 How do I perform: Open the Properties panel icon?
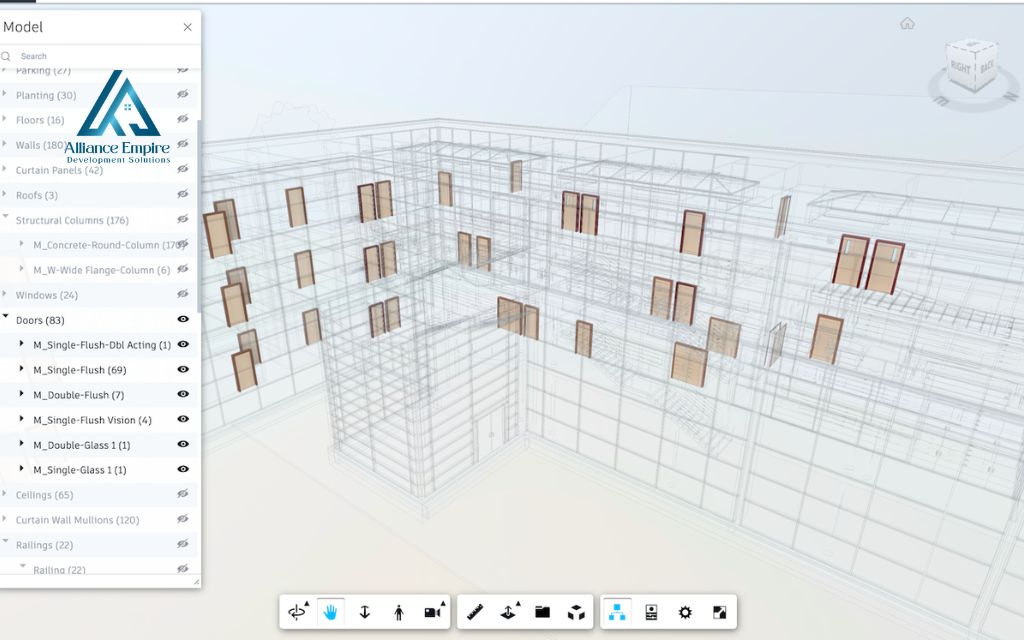pyautogui.click(x=651, y=612)
